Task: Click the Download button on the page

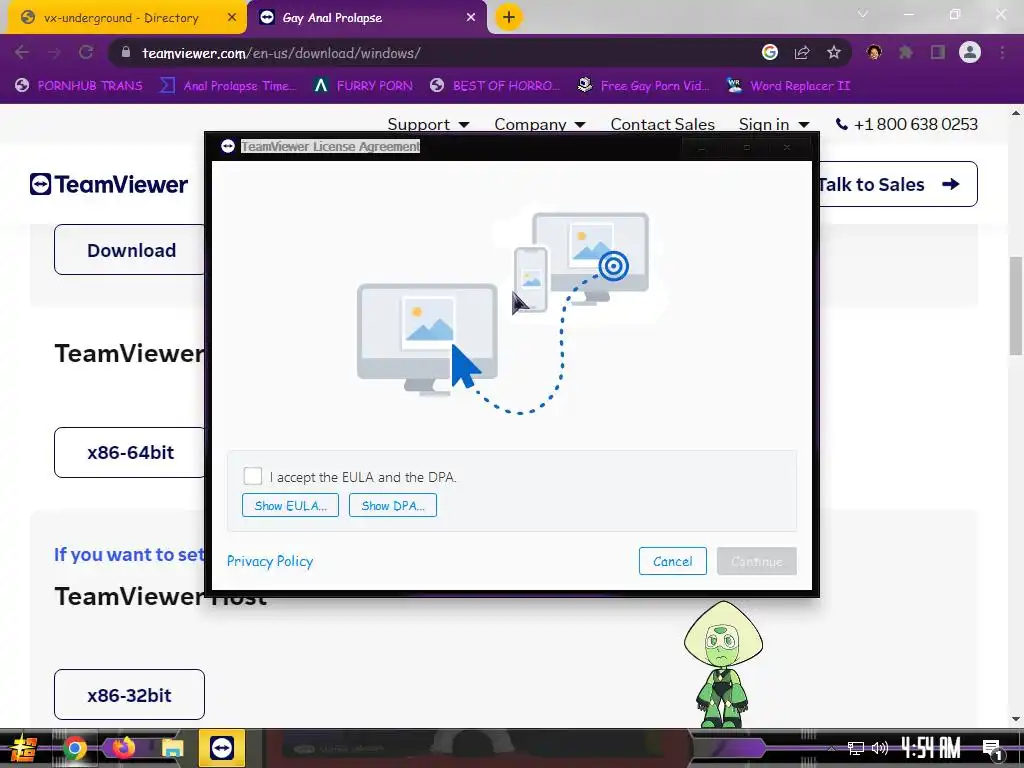Action: (130, 250)
